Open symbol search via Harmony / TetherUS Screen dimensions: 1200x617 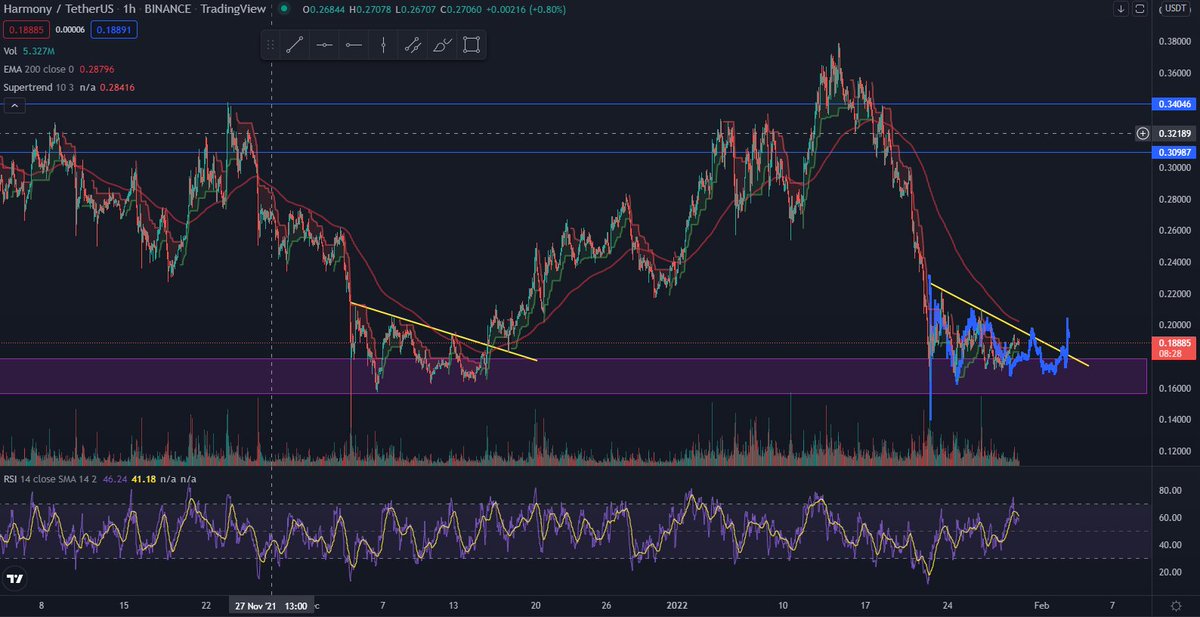tap(60, 9)
